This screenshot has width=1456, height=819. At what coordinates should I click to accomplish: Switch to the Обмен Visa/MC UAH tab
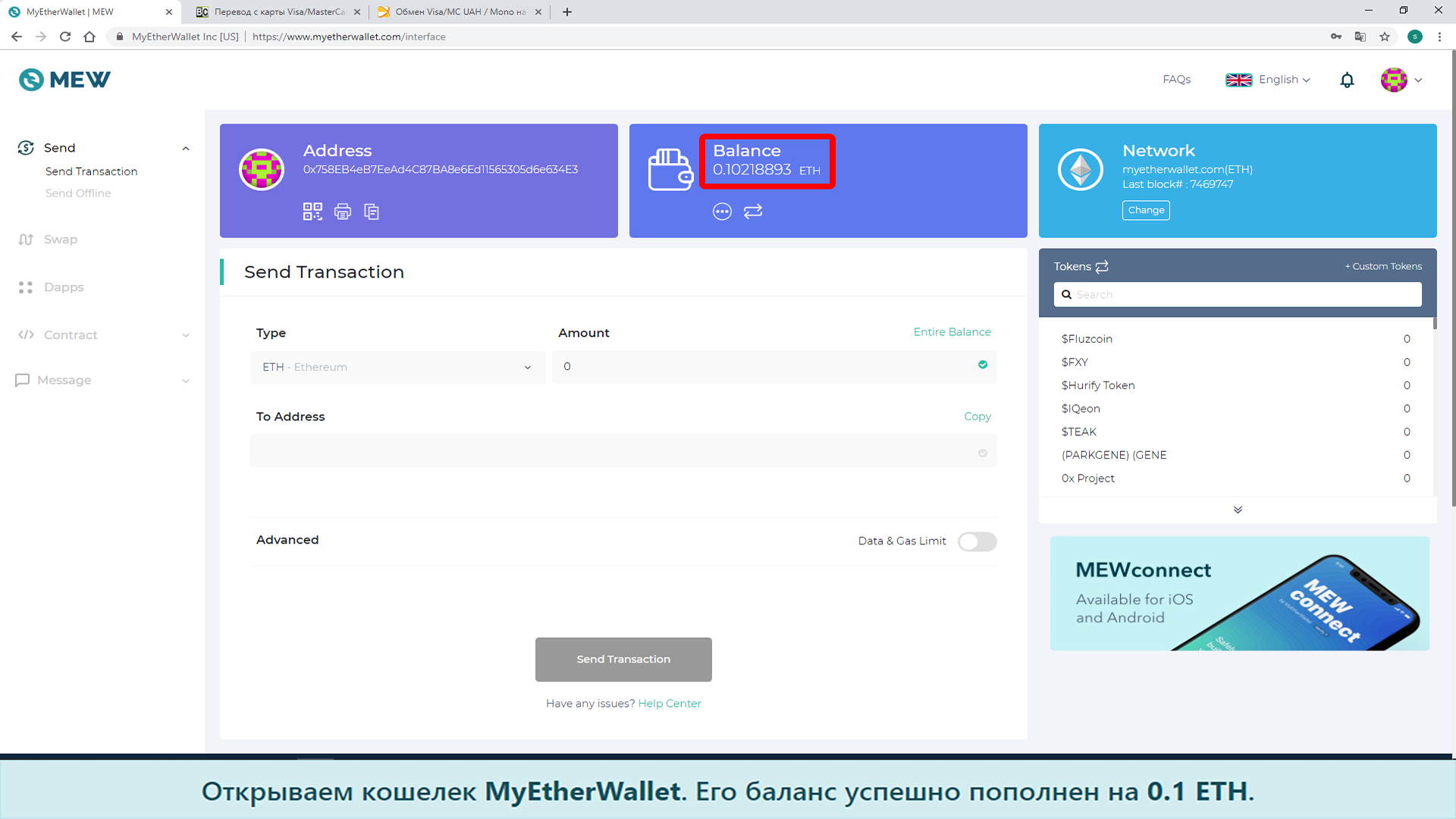460,12
